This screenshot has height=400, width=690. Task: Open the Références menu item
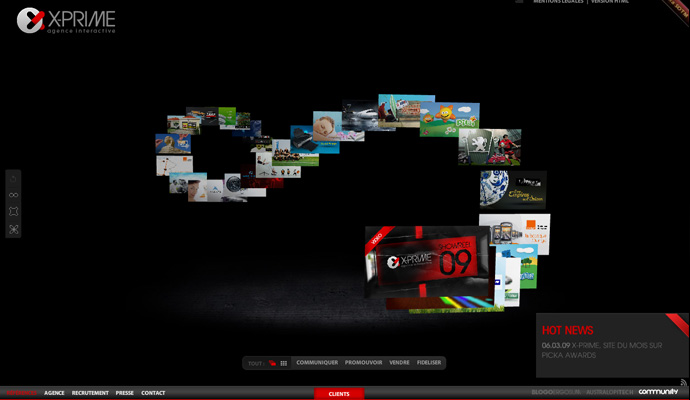click(x=22, y=393)
